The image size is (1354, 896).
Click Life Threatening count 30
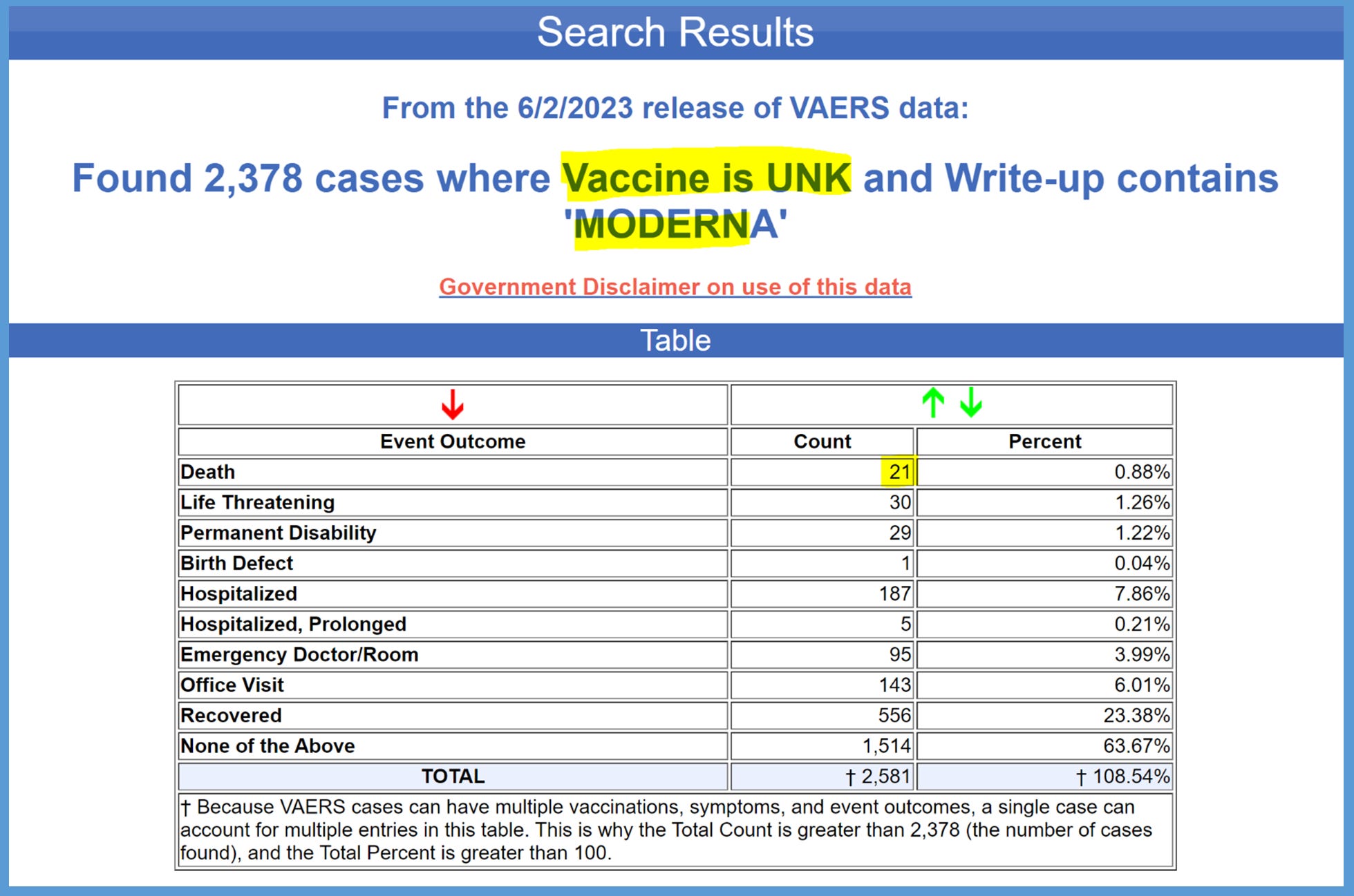pyautogui.click(x=822, y=502)
